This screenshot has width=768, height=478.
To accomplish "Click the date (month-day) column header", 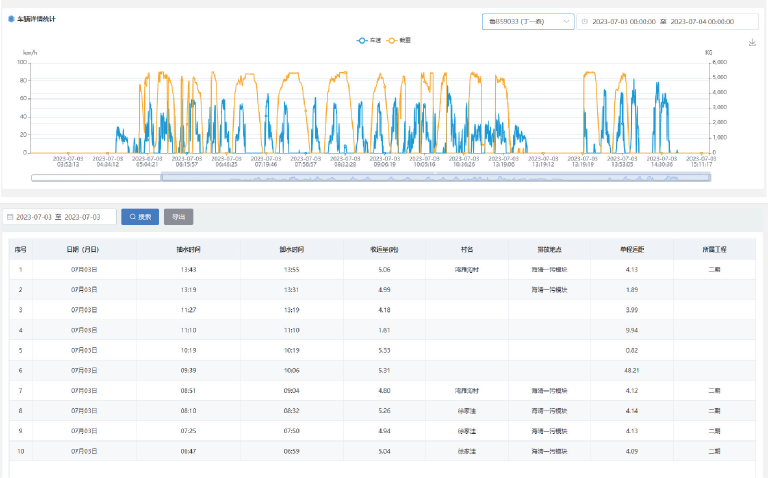I will coord(83,249).
